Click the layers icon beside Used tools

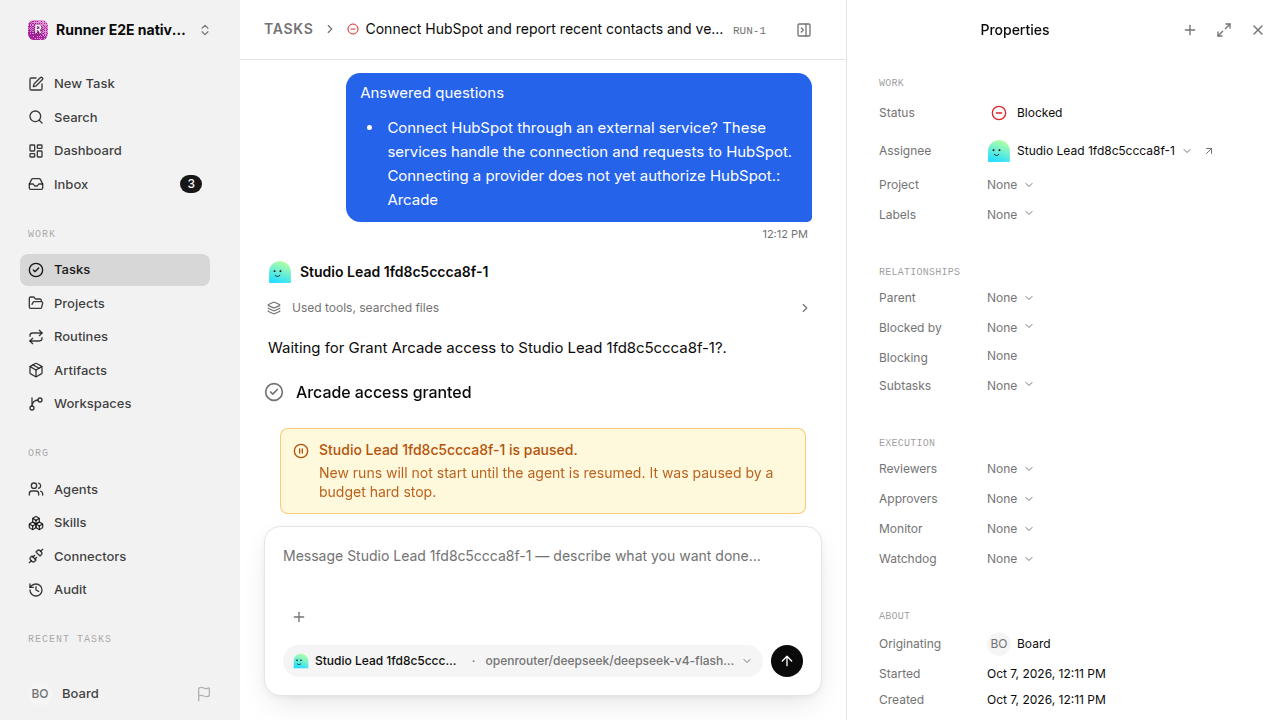(274, 308)
